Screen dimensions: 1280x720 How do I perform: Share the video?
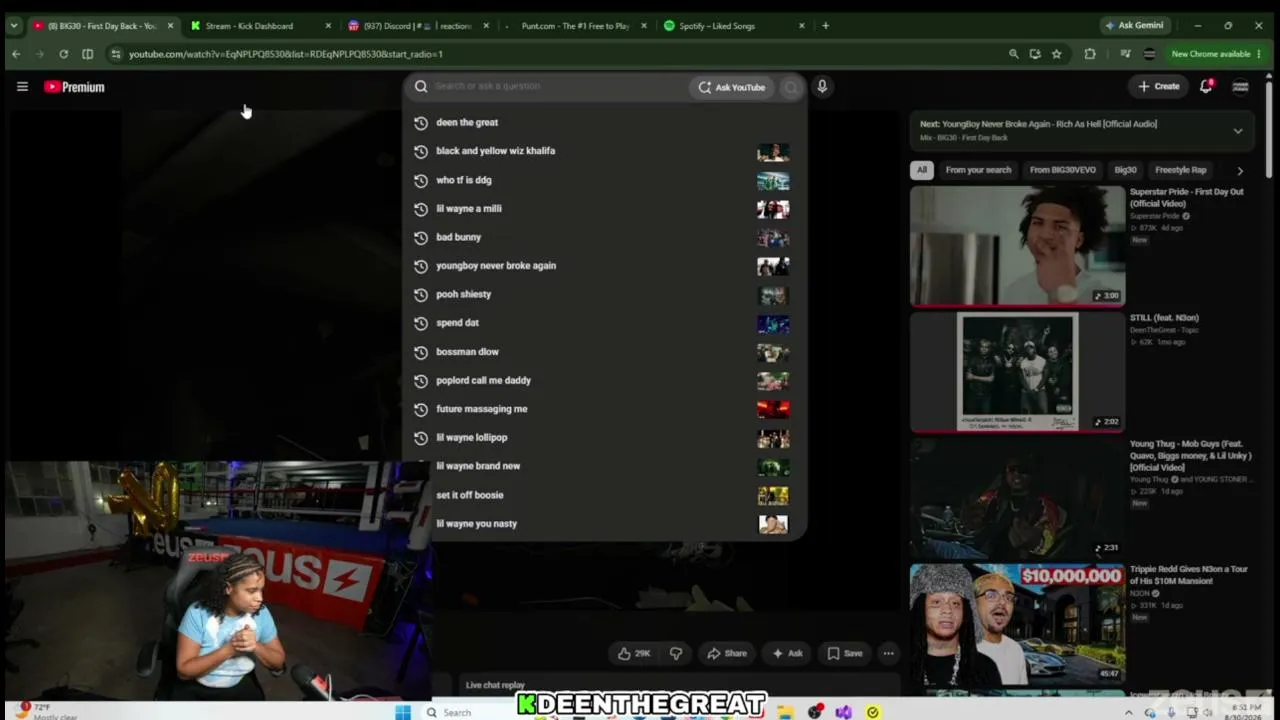coord(727,653)
